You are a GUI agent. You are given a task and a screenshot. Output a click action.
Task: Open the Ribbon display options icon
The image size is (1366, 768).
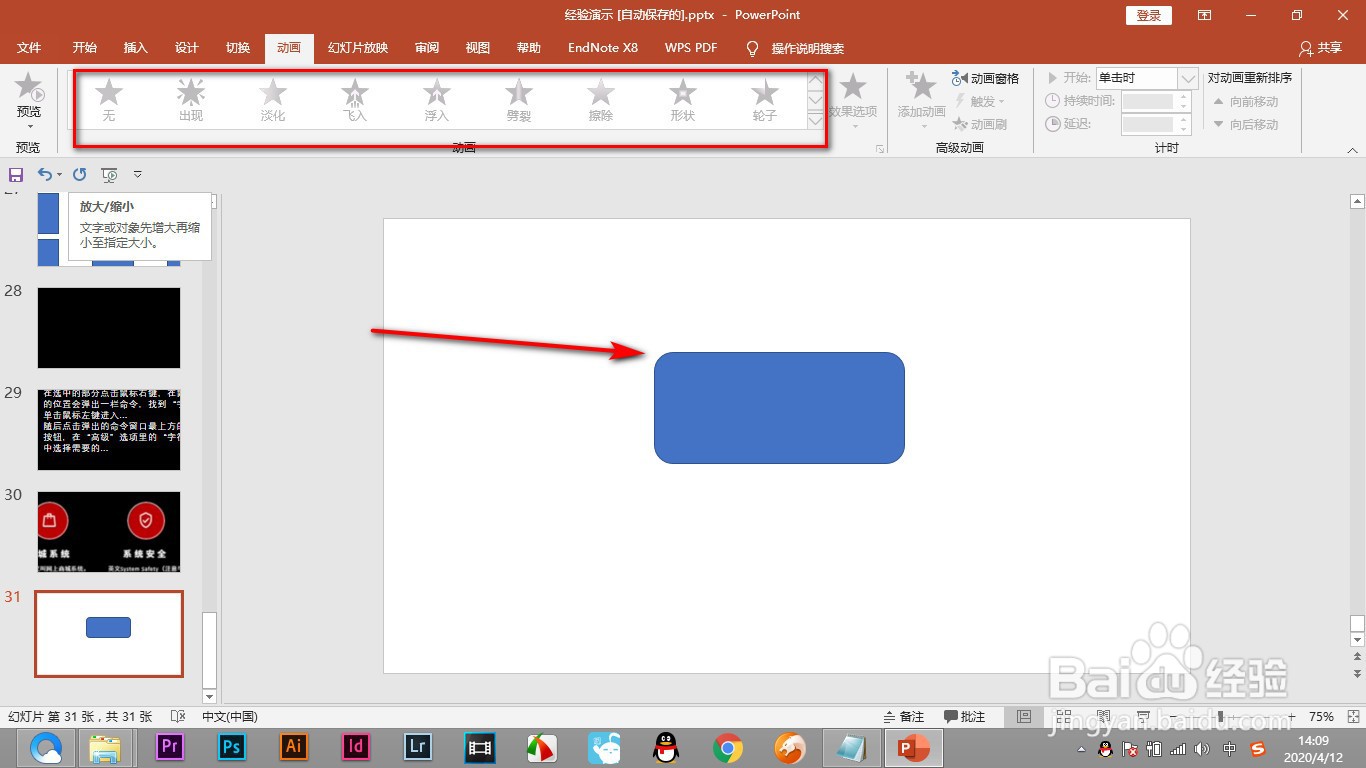(1205, 15)
